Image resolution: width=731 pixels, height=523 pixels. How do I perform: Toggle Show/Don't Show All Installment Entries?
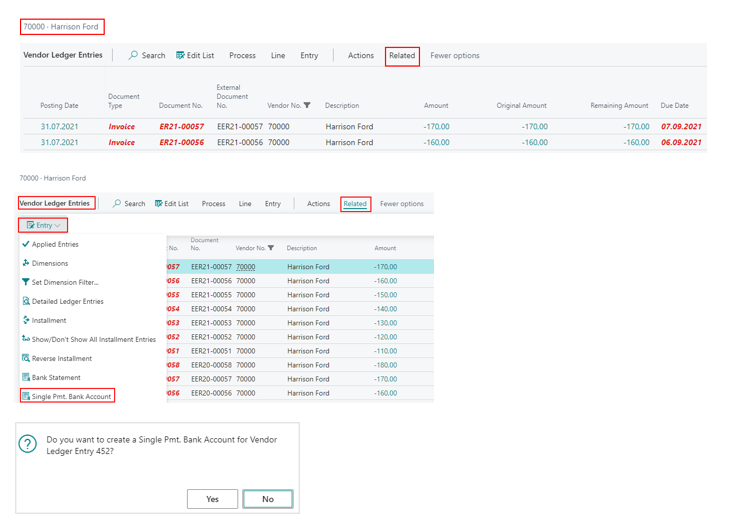(x=93, y=339)
